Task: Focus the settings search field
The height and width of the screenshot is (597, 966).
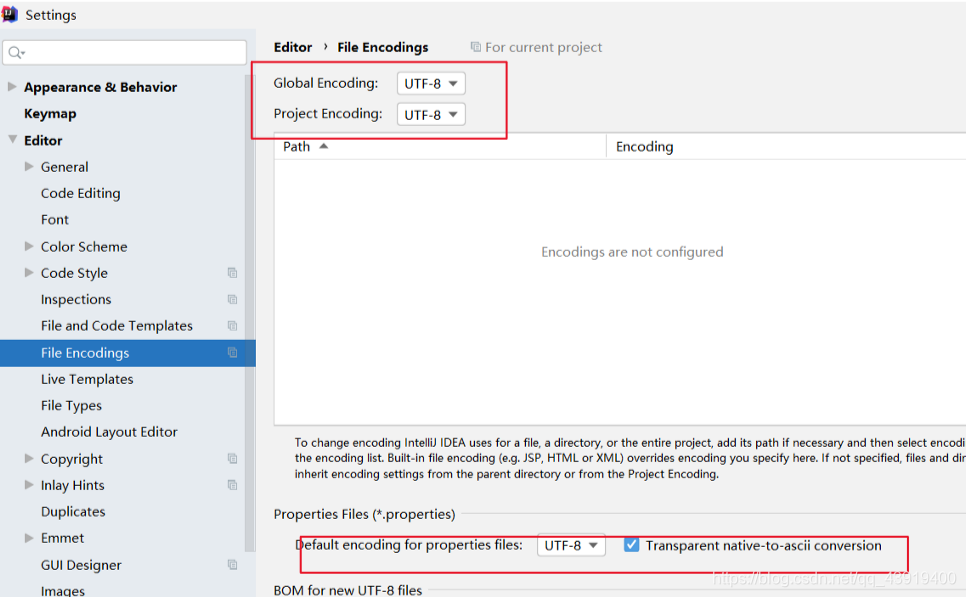Action: (x=124, y=53)
